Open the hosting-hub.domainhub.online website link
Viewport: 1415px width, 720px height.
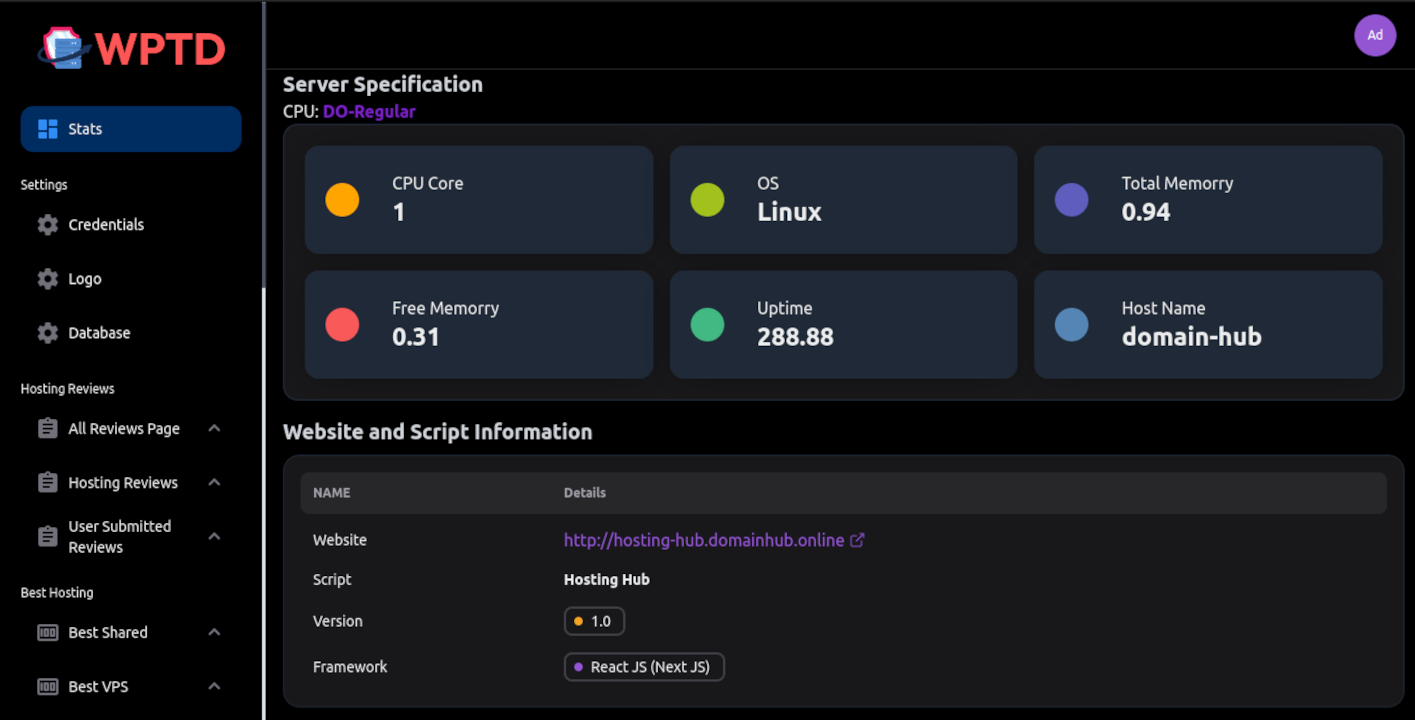(x=704, y=540)
